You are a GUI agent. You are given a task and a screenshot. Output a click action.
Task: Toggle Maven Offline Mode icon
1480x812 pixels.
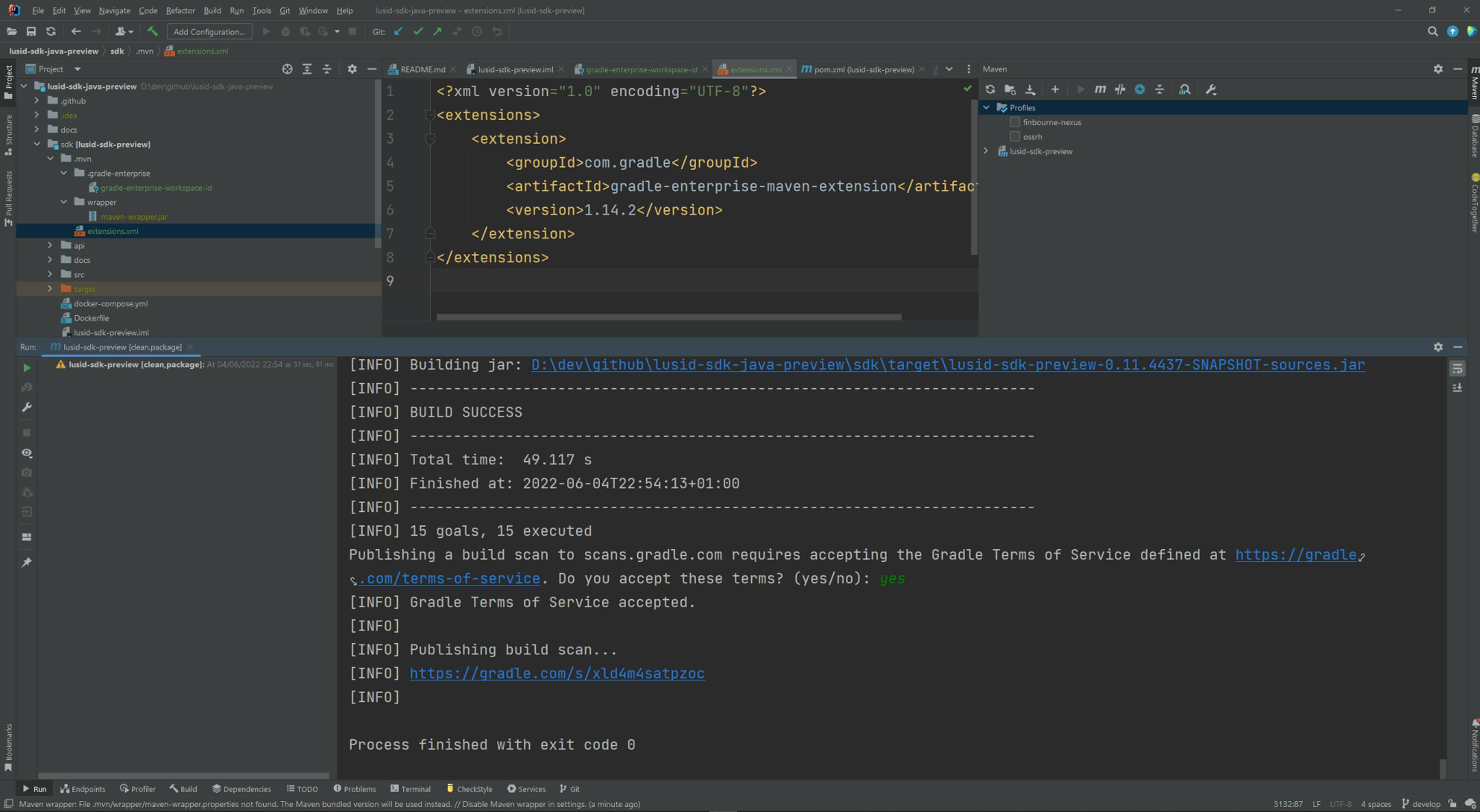click(x=1120, y=90)
